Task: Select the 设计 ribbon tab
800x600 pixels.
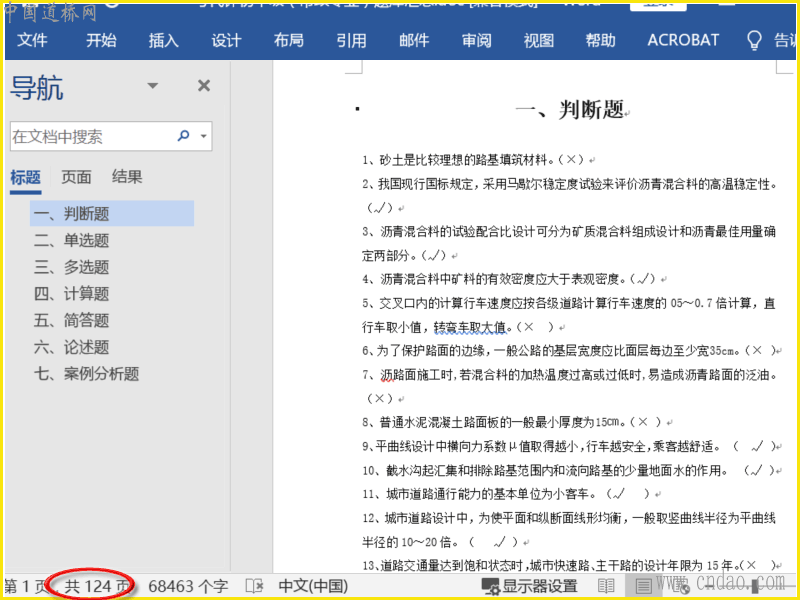Action: 226,40
